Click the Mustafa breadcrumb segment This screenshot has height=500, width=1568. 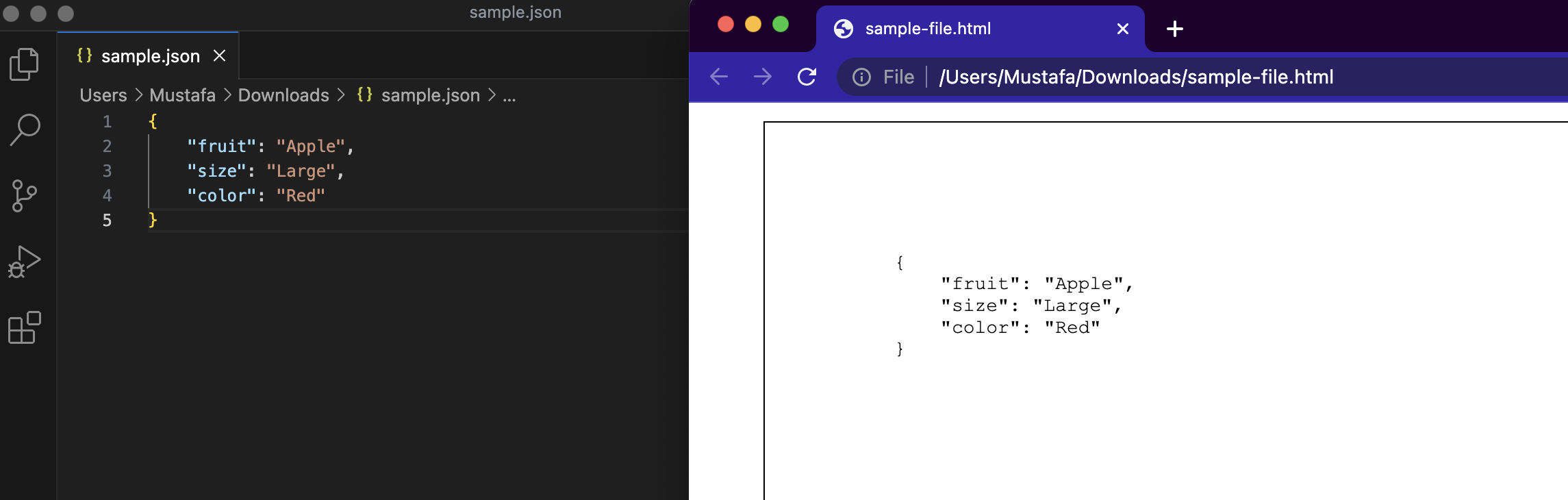pos(182,95)
